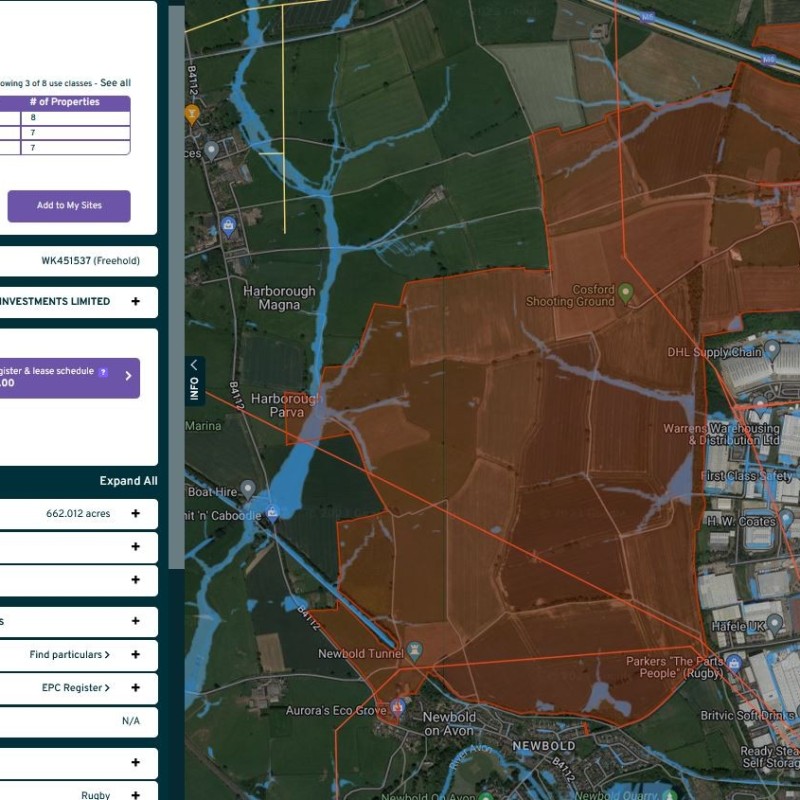Viewport: 800px width, 800px height.
Task: Click the info panel vertical scrollbar
Action: pyautogui.click(x=176, y=300)
